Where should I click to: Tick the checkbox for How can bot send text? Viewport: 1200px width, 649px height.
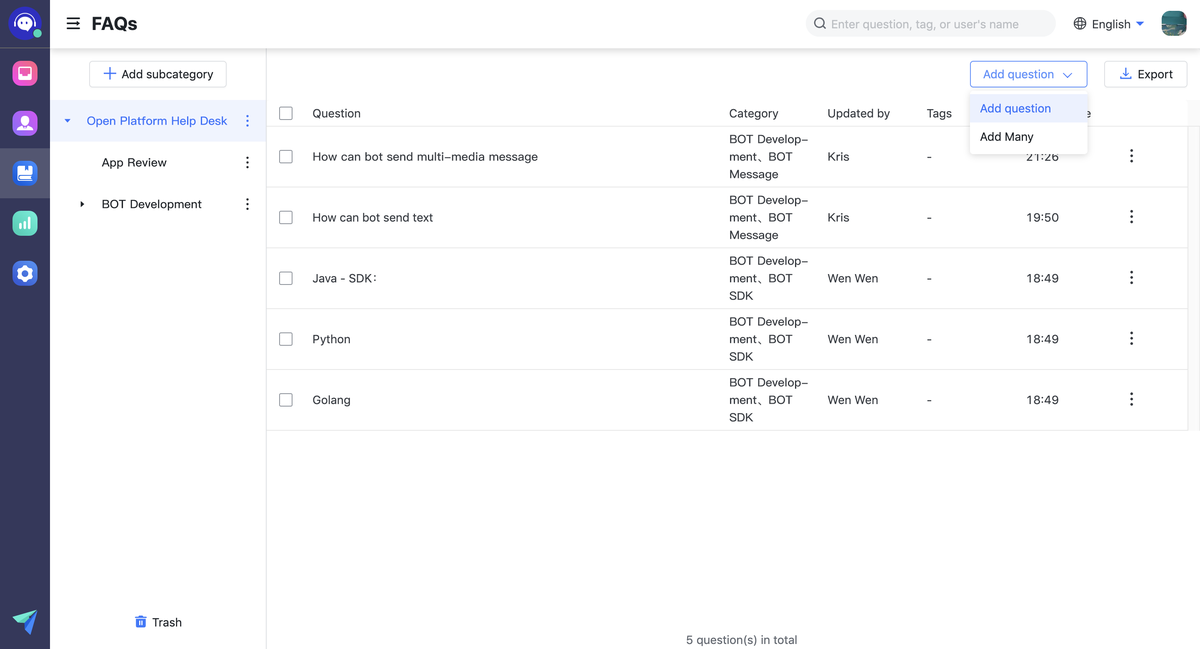(x=286, y=217)
